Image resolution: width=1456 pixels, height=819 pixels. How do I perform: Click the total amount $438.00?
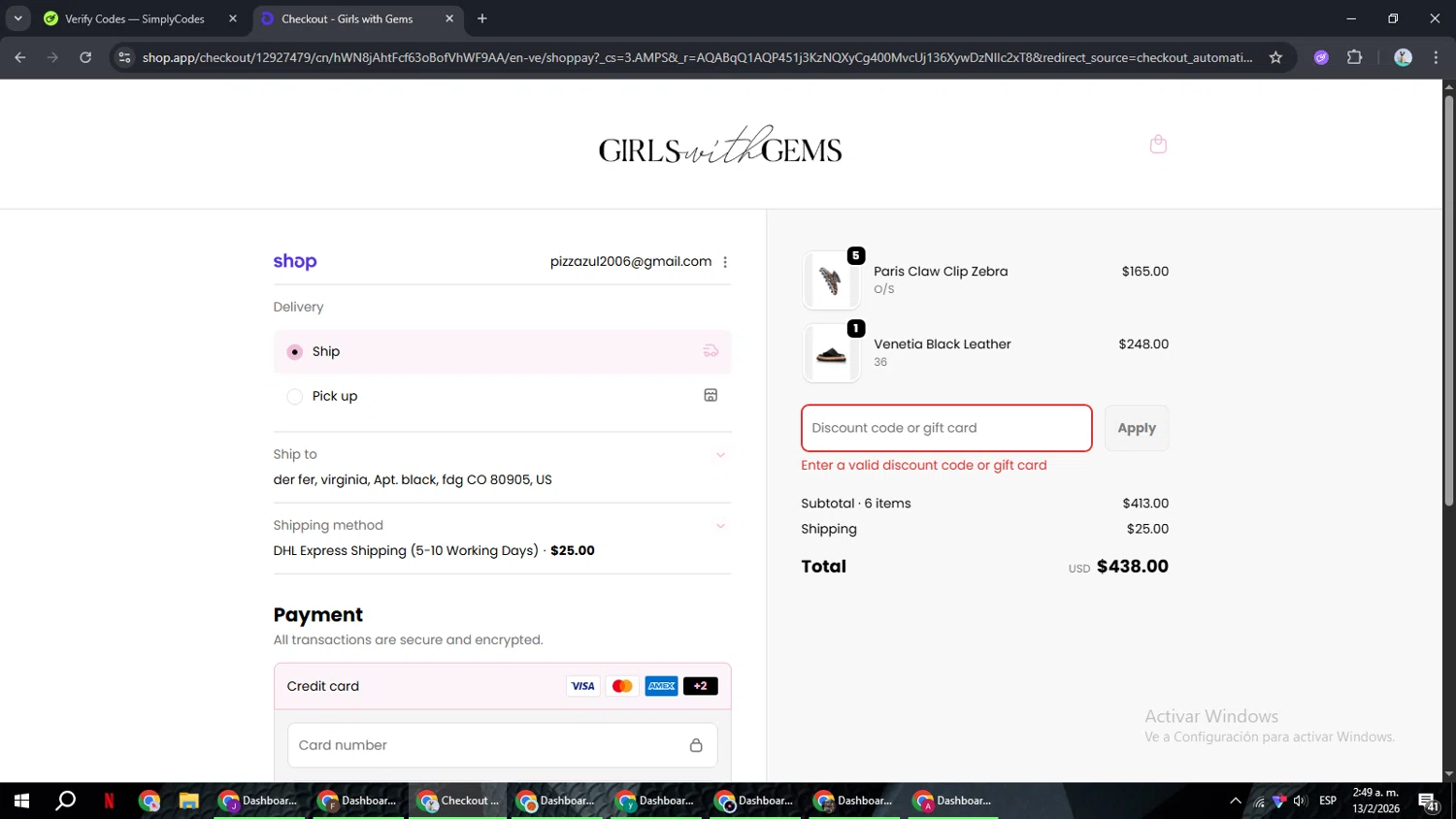pos(1133,567)
